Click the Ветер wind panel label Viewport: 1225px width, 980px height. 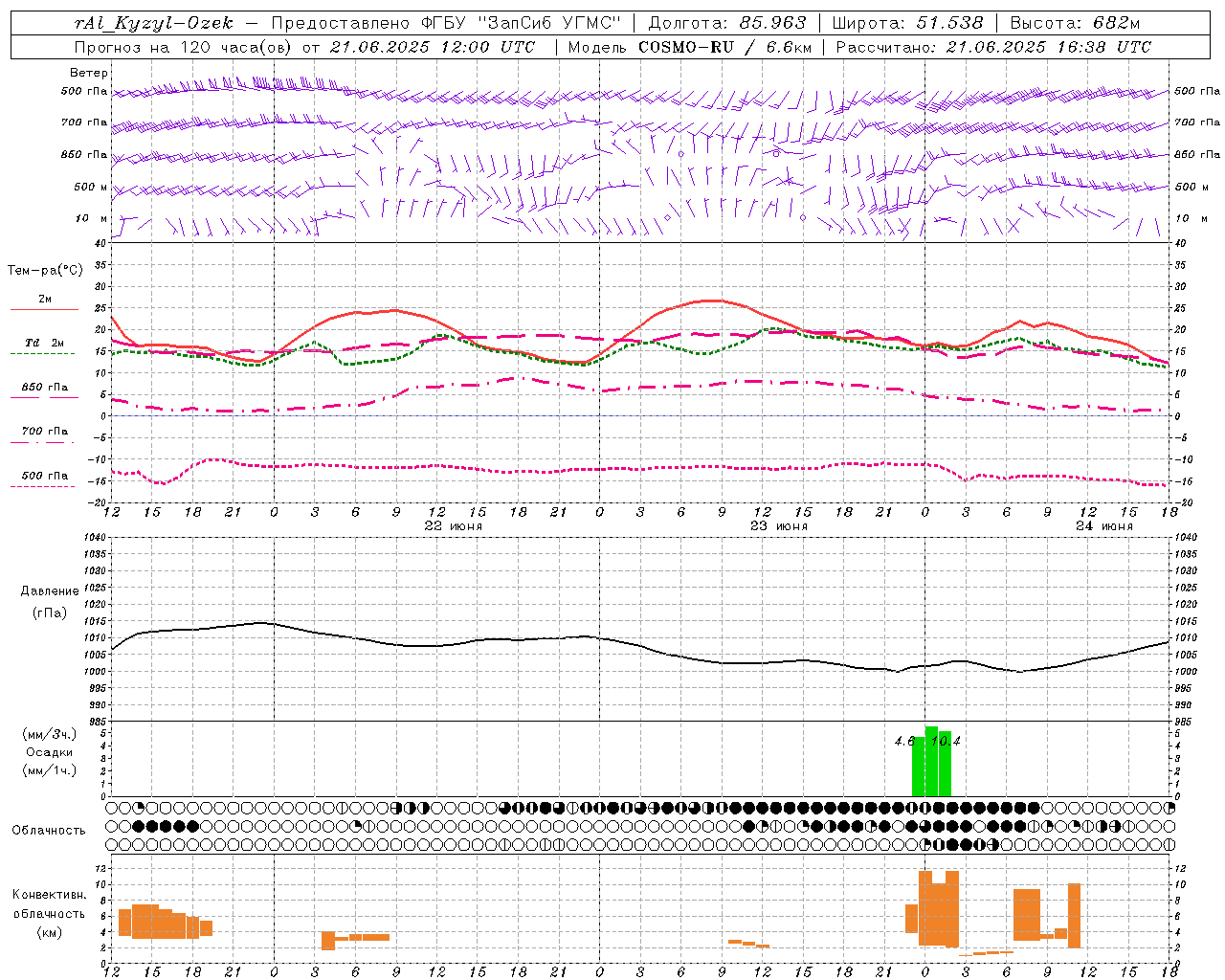[89, 73]
